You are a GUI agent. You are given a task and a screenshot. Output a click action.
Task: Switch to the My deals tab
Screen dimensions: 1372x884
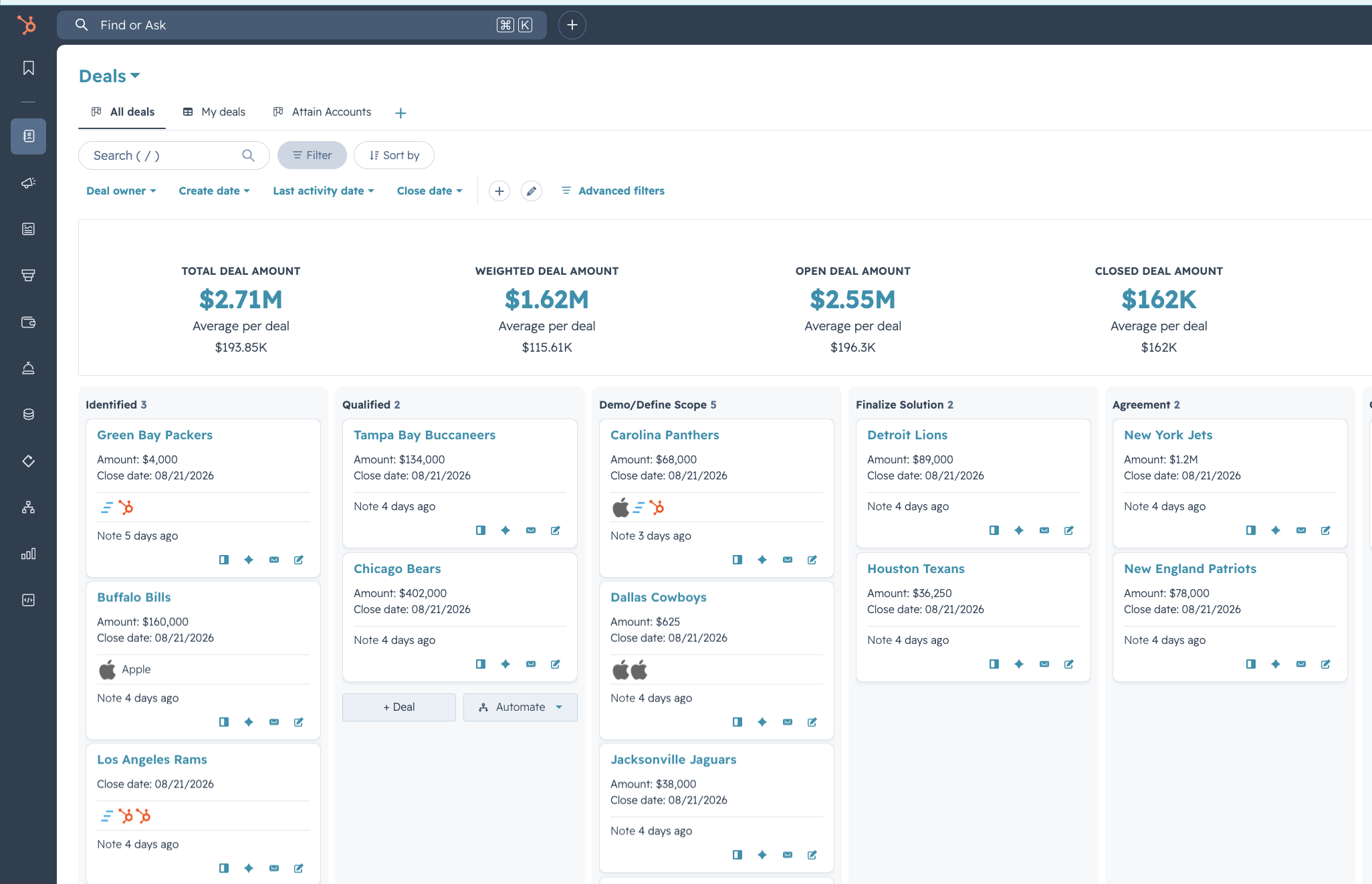[214, 112]
